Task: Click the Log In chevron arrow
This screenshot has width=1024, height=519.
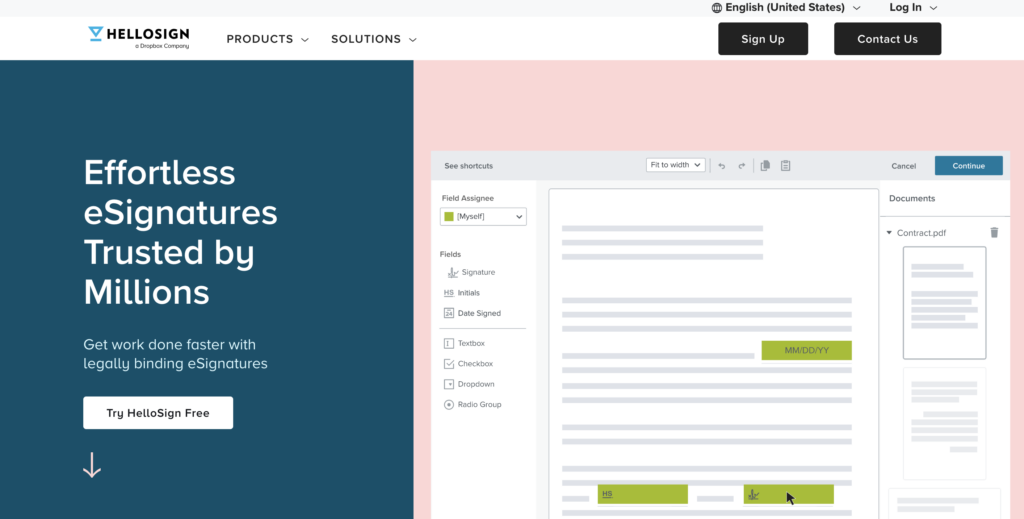Action: [x=933, y=8]
